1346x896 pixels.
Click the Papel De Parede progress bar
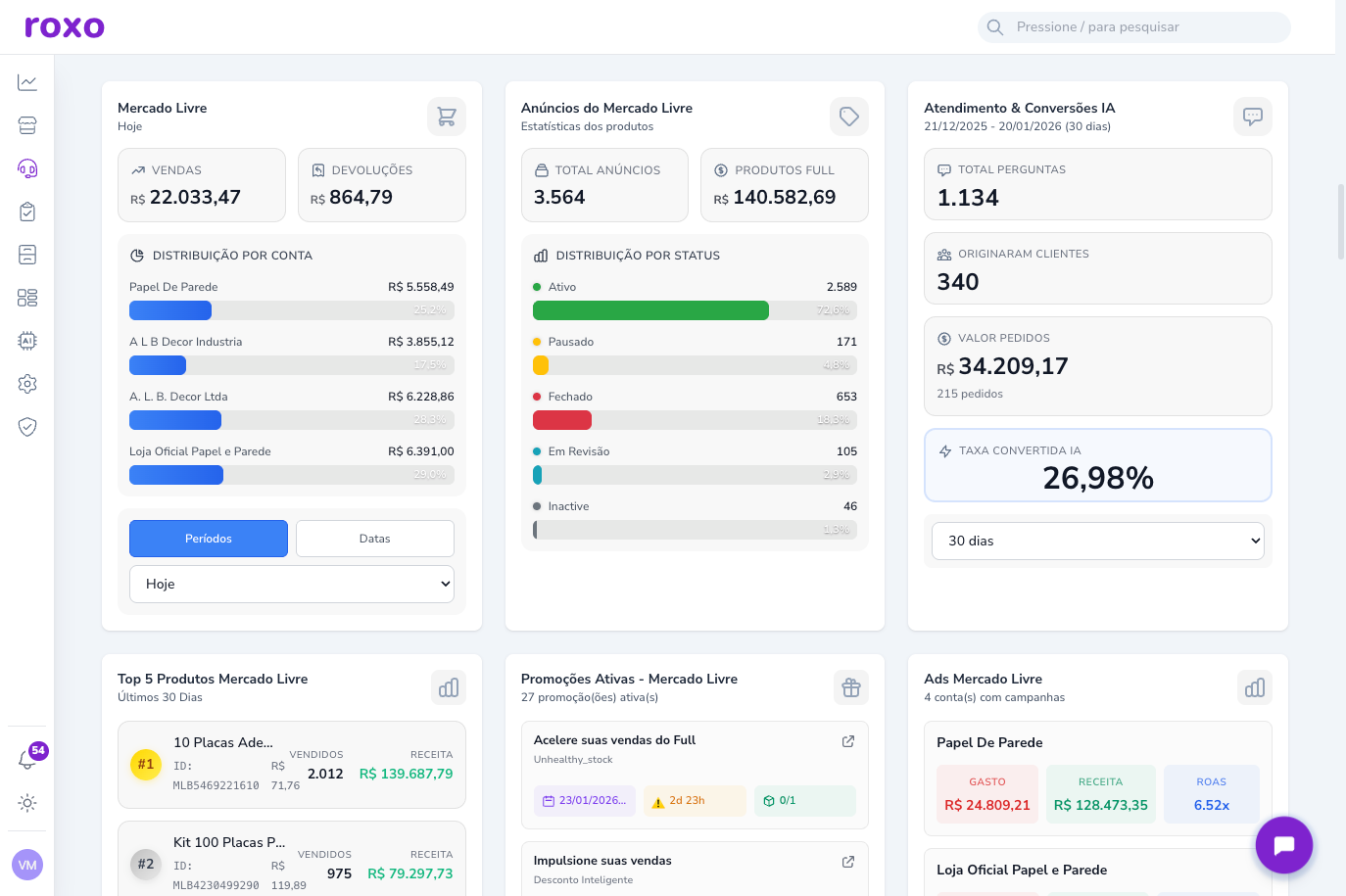tap(292, 310)
